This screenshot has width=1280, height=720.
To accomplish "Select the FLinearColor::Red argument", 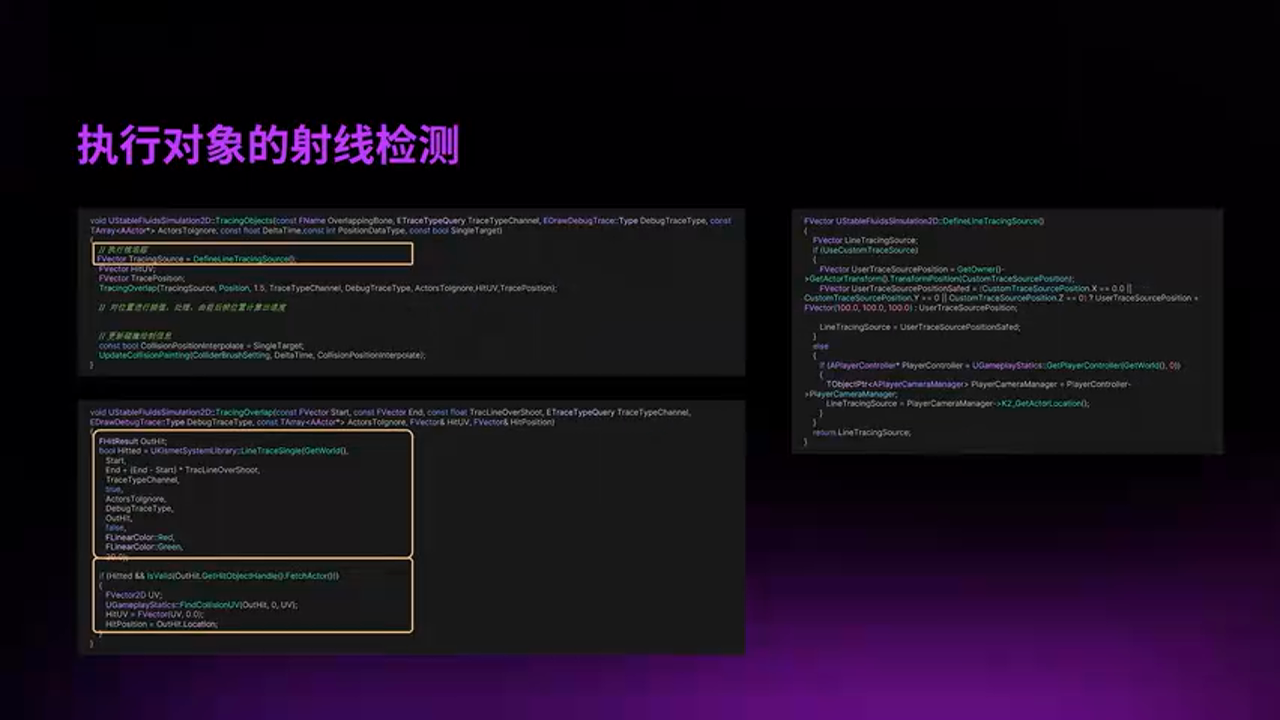I will [137, 535].
